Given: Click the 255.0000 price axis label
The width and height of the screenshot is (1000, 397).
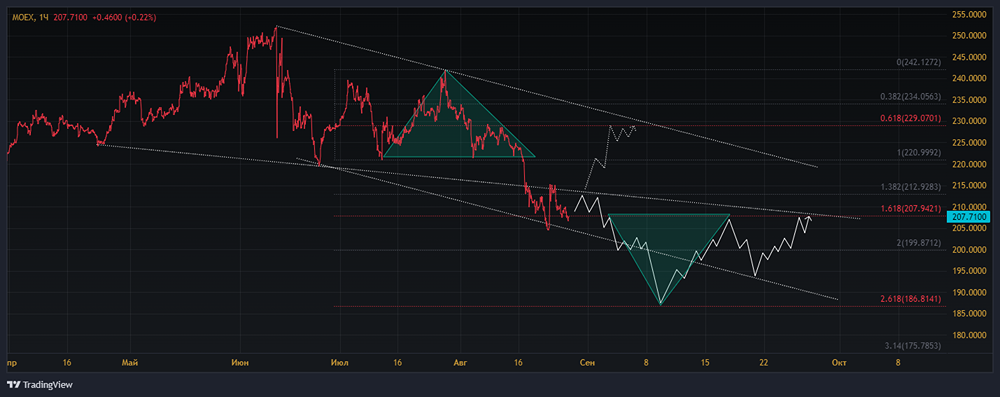Looking at the screenshot, I should (969, 14).
